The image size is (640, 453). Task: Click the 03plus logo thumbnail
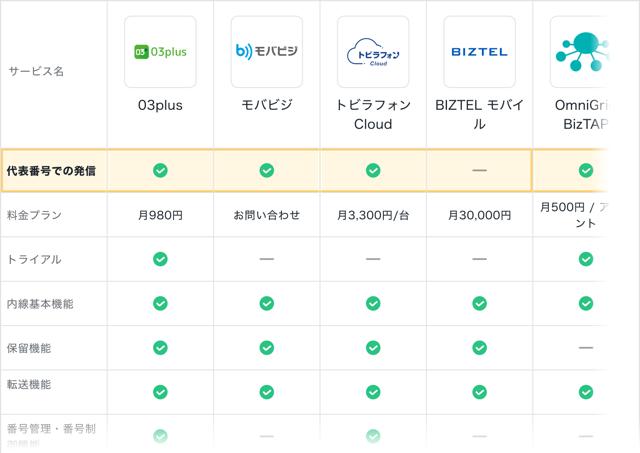pos(160,52)
